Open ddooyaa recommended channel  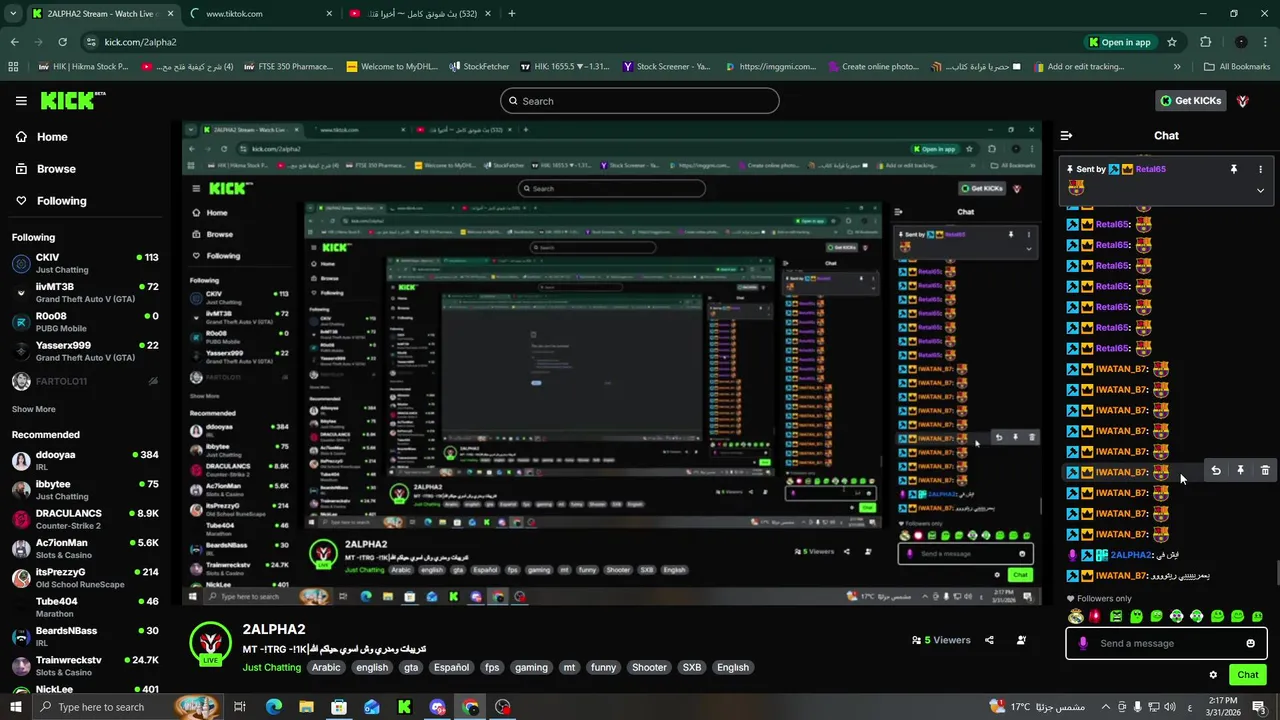point(85,460)
